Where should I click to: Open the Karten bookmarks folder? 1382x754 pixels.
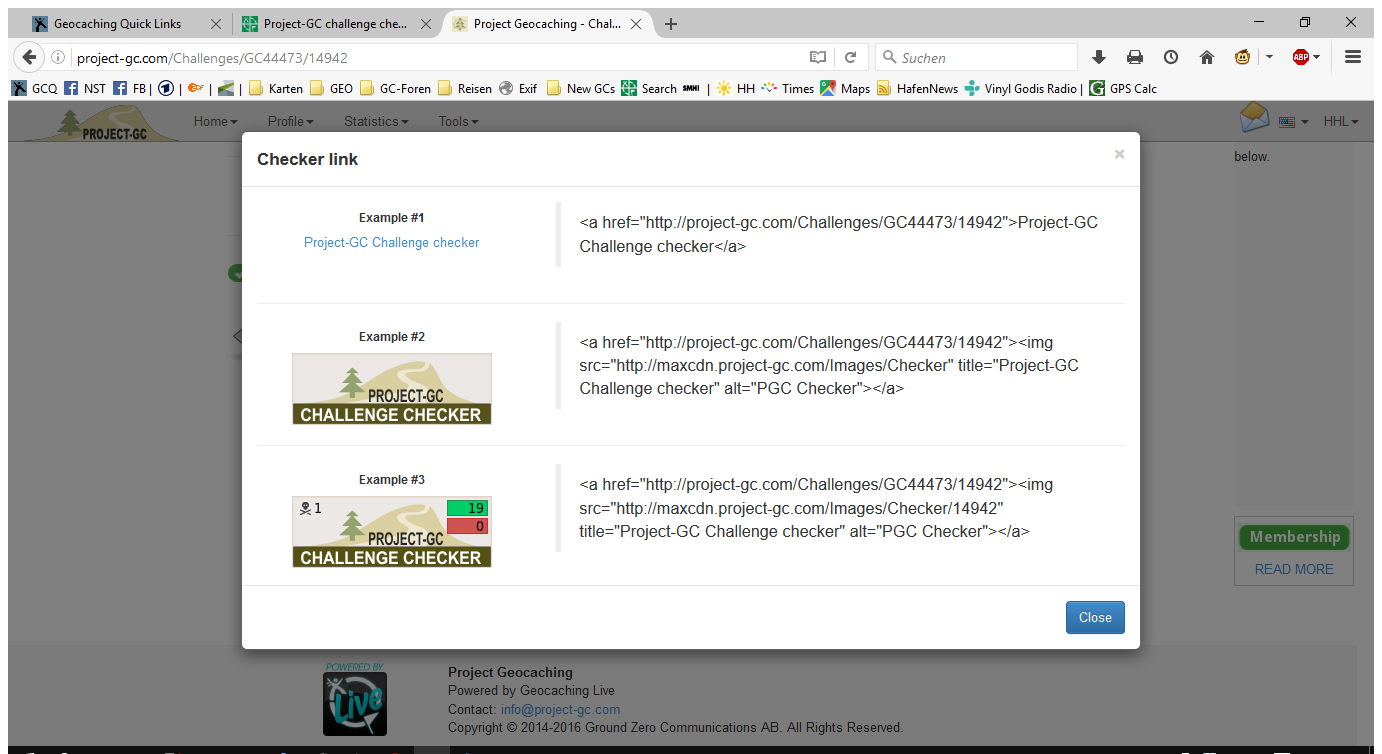click(x=275, y=89)
